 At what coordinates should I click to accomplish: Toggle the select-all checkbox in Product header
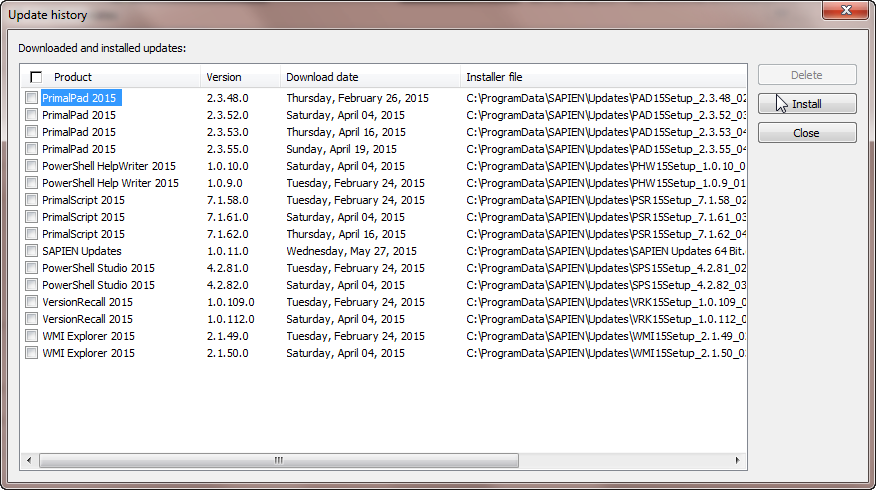click(x=36, y=77)
